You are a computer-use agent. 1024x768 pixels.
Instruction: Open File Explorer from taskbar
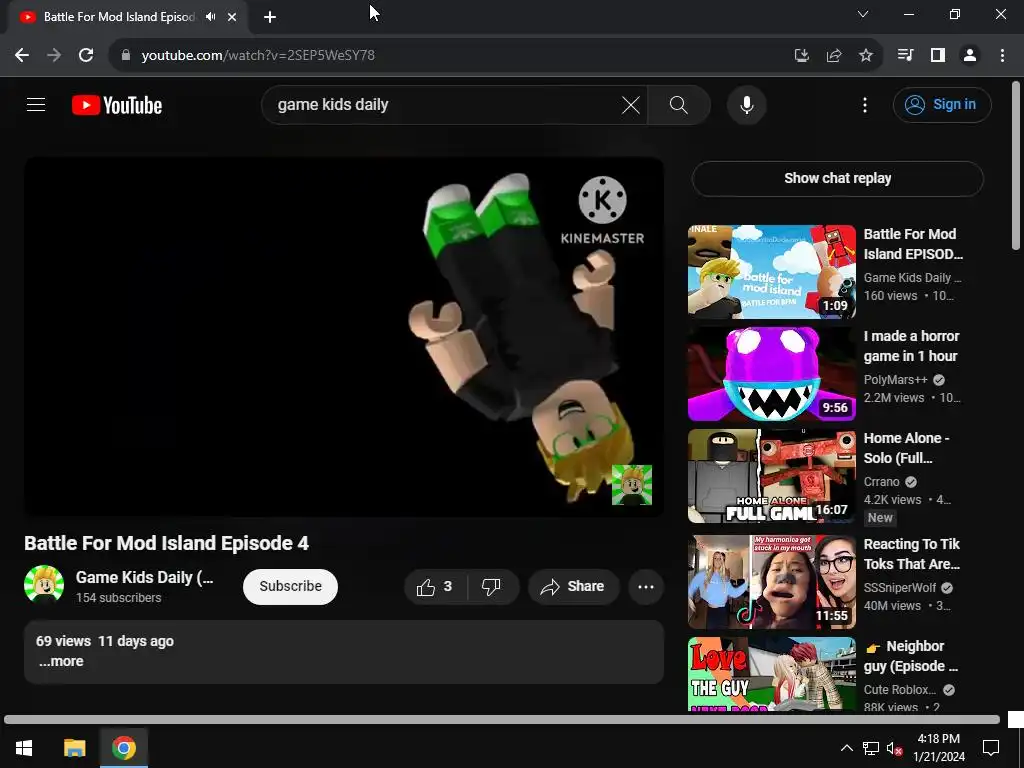click(x=74, y=747)
